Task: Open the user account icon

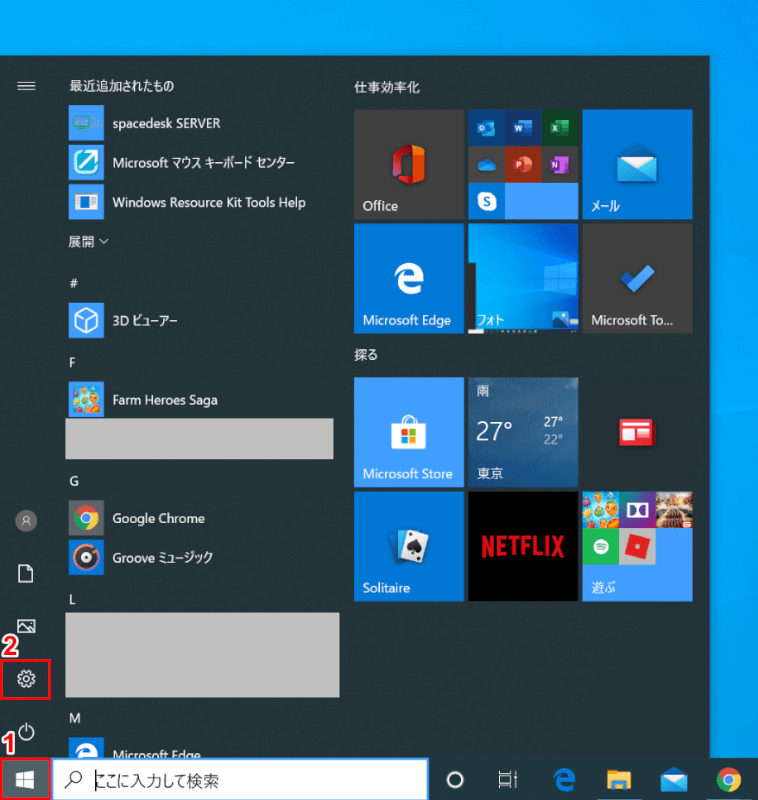Action: click(26, 521)
